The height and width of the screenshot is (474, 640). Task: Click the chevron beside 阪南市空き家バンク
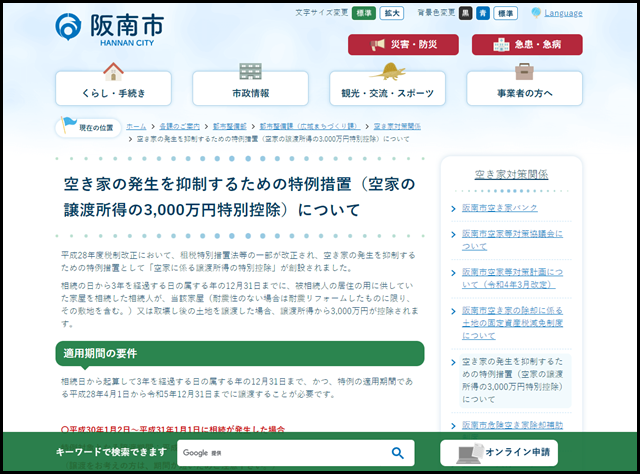pos(453,209)
